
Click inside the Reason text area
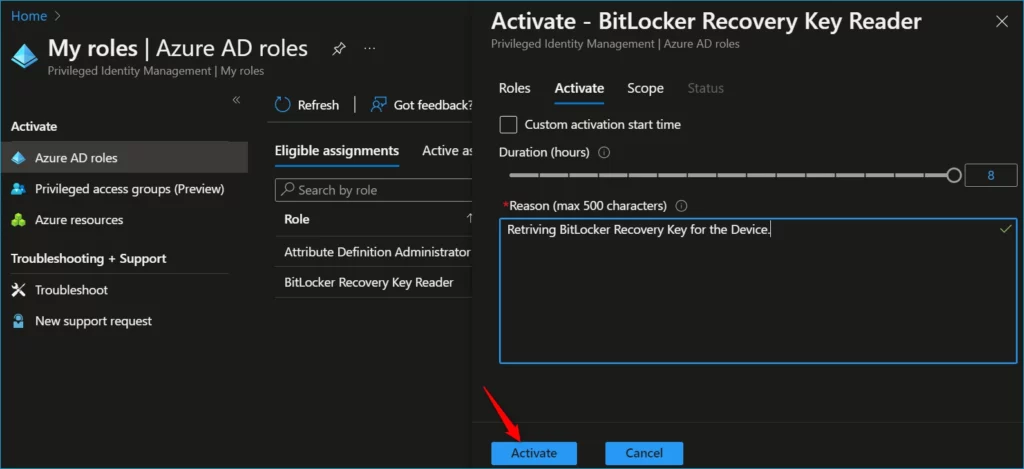click(x=758, y=291)
